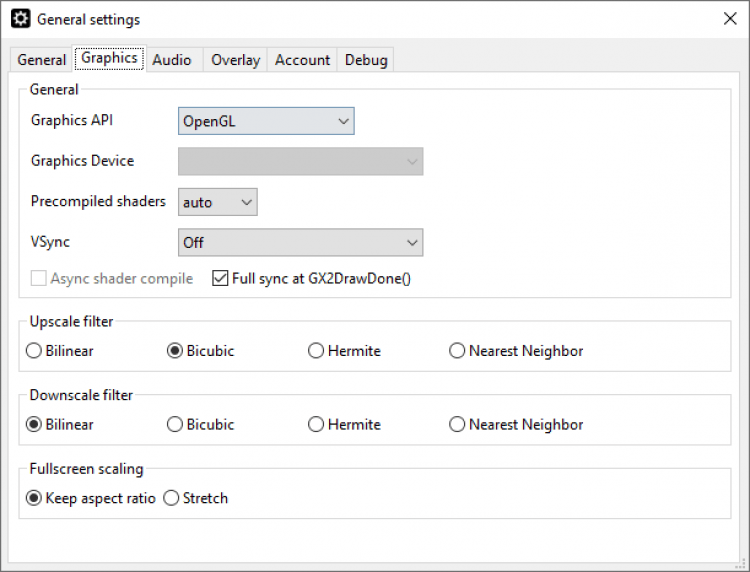Open the Account tab
Image resolution: width=750 pixels, height=572 pixels.
coord(302,60)
